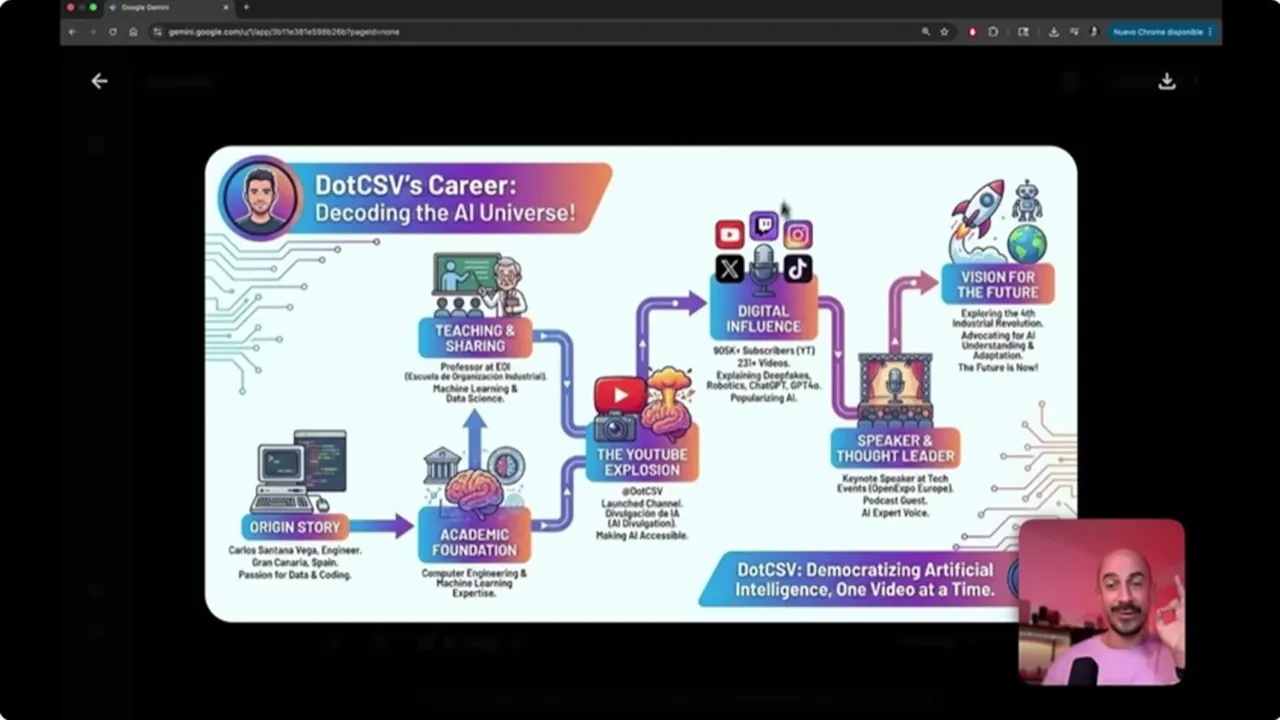Close the Google Gemini tab
The image size is (1280, 720).
[226, 7]
